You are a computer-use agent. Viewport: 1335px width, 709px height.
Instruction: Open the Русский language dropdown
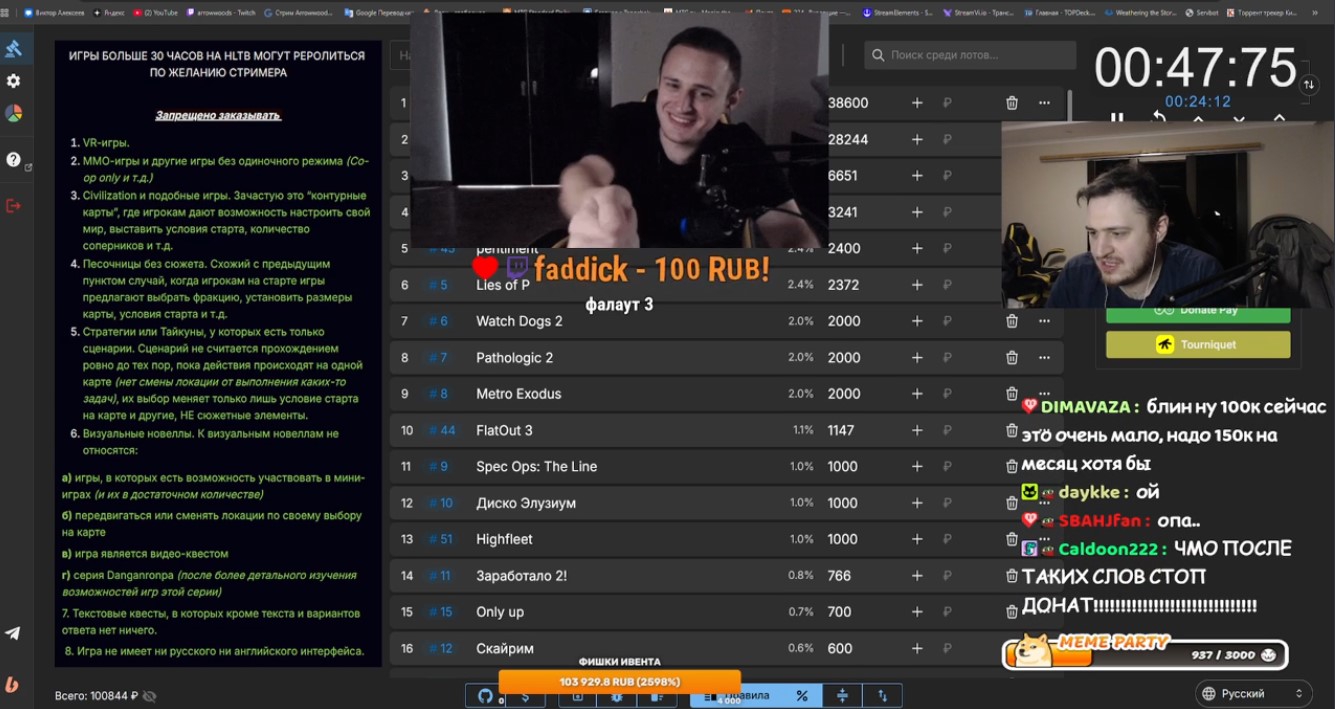[1254, 693]
